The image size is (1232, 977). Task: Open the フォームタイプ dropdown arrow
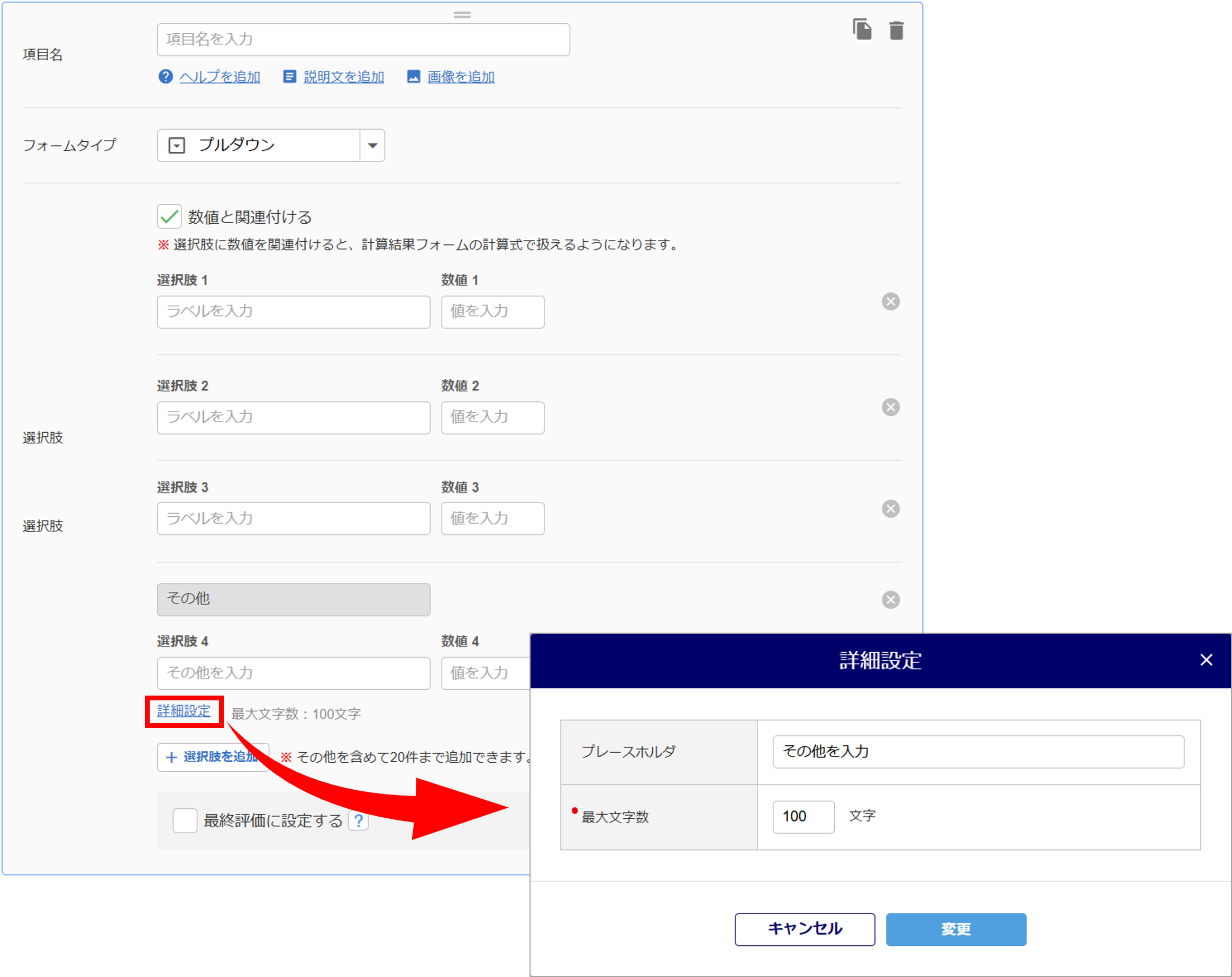click(x=372, y=145)
